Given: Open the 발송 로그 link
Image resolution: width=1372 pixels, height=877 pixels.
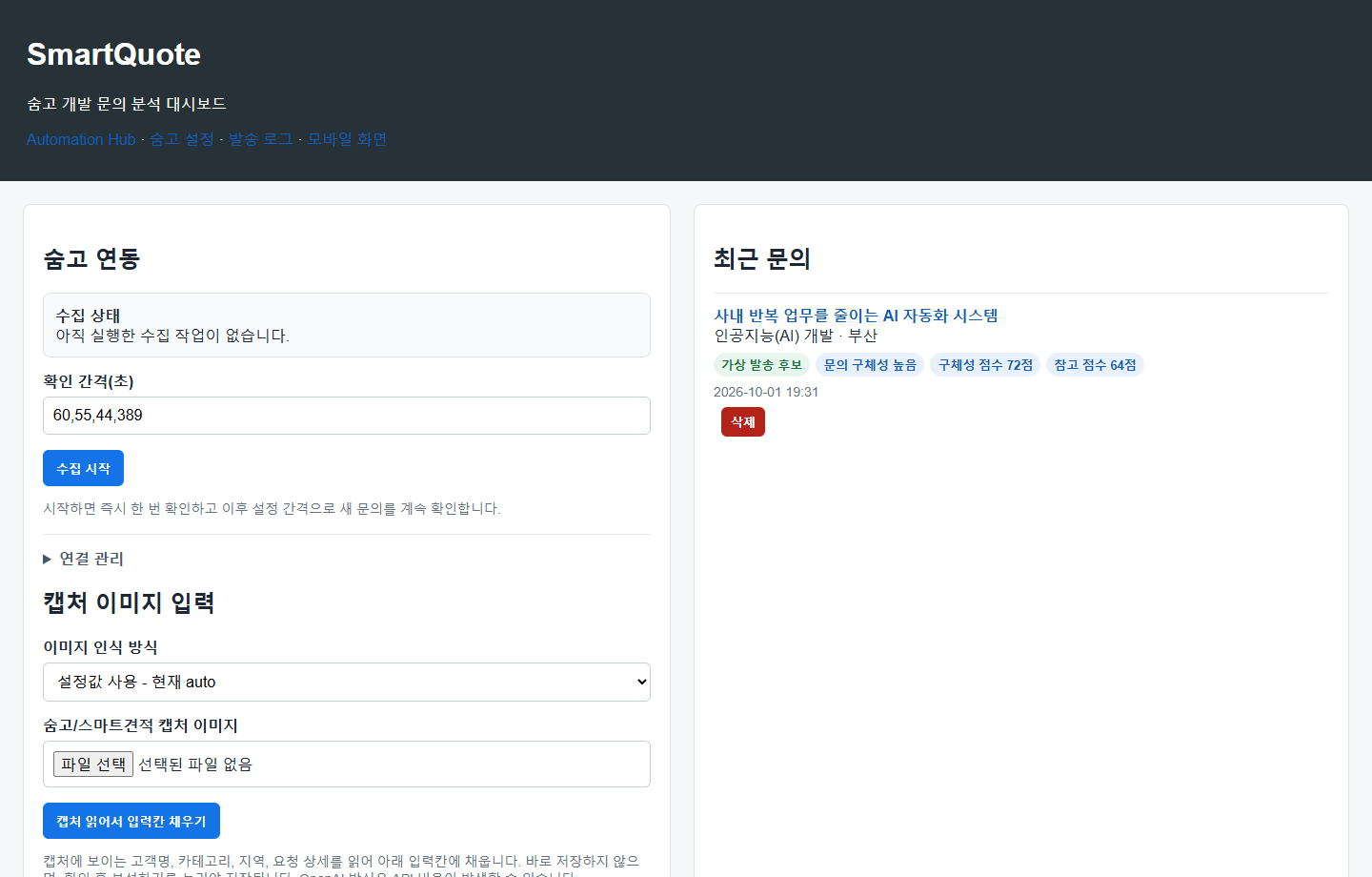Looking at the screenshot, I should [x=261, y=139].
